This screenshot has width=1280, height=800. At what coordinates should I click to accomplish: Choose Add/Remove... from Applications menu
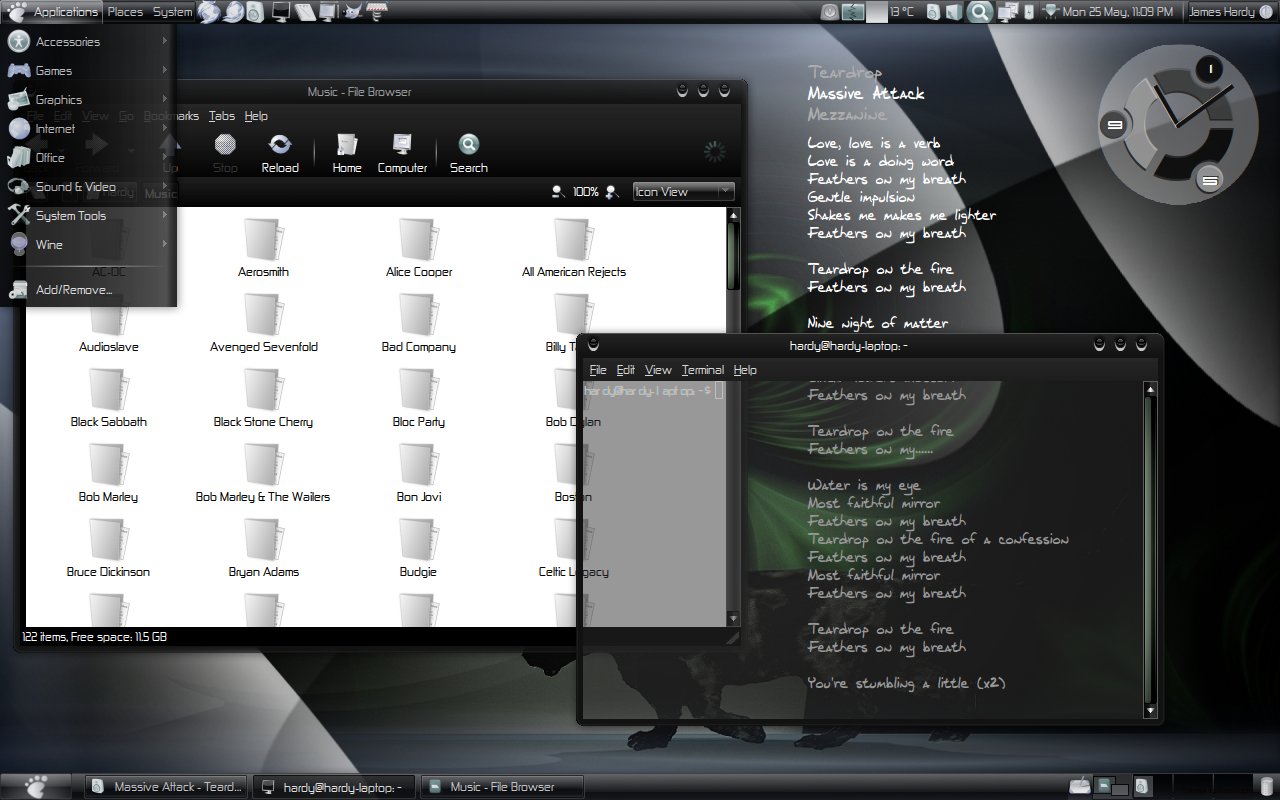(89, 290)
